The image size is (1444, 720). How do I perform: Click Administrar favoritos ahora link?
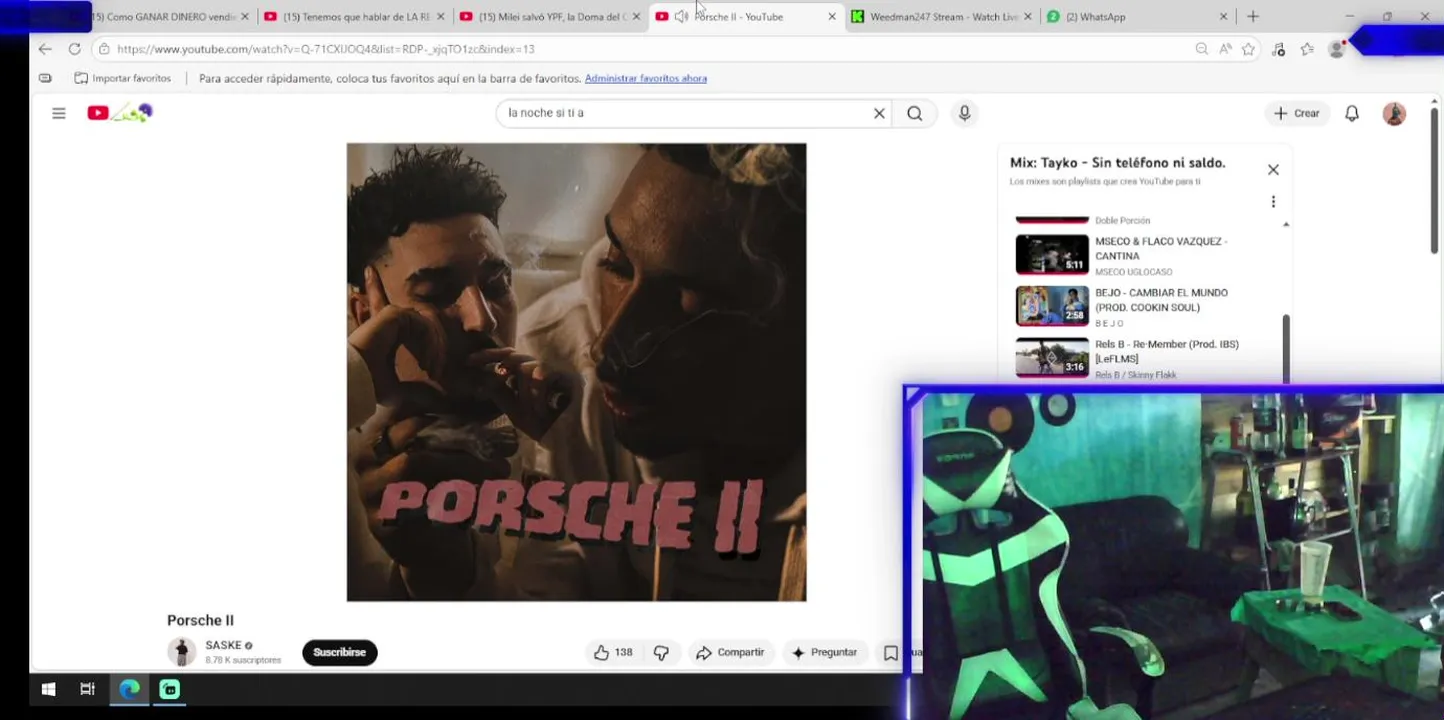[646, 78]
